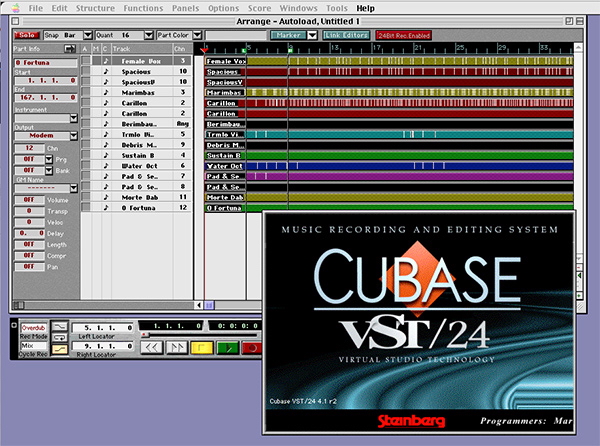The image size is (600, 446).
Task: Open the Prg dropdown arrow
Action: [49, 159]
